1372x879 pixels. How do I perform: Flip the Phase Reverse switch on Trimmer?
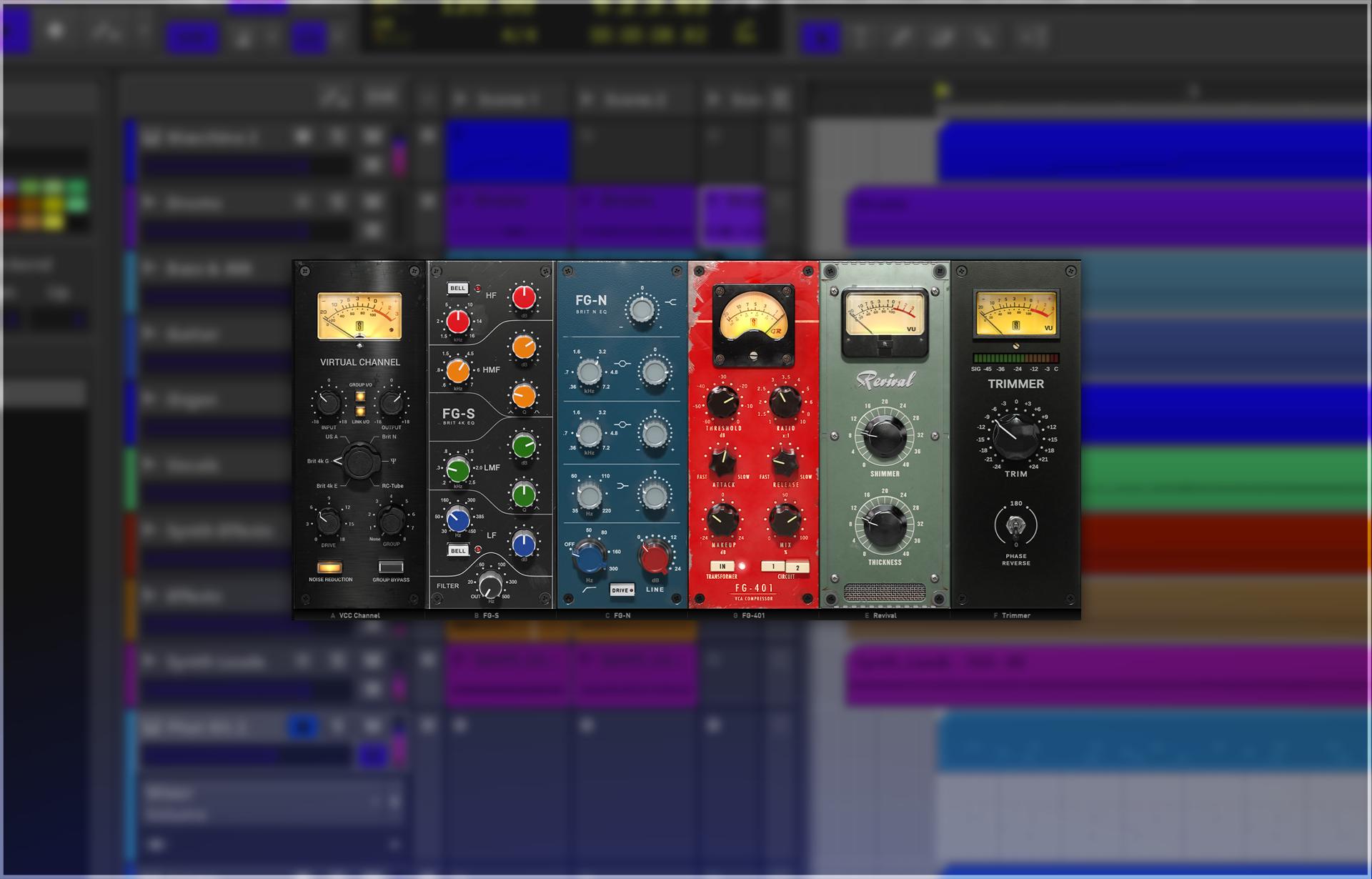[x=1015, y=527]
